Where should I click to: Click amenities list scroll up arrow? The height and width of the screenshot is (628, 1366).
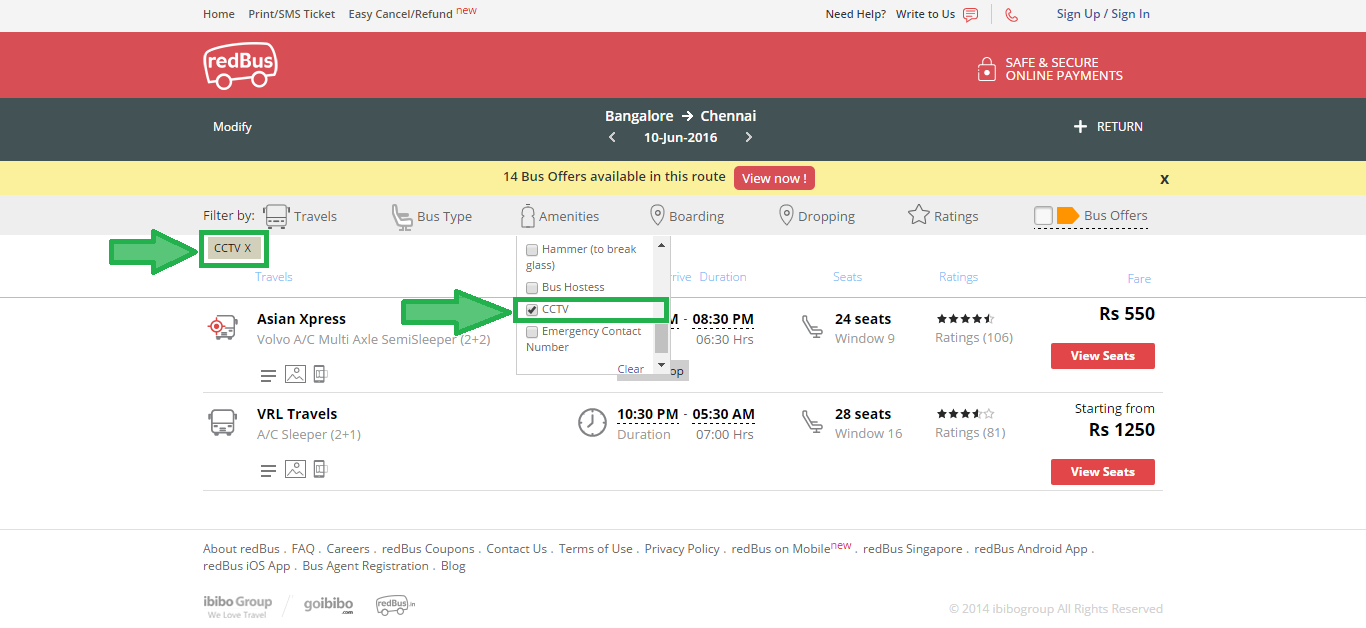coord(660,245)
